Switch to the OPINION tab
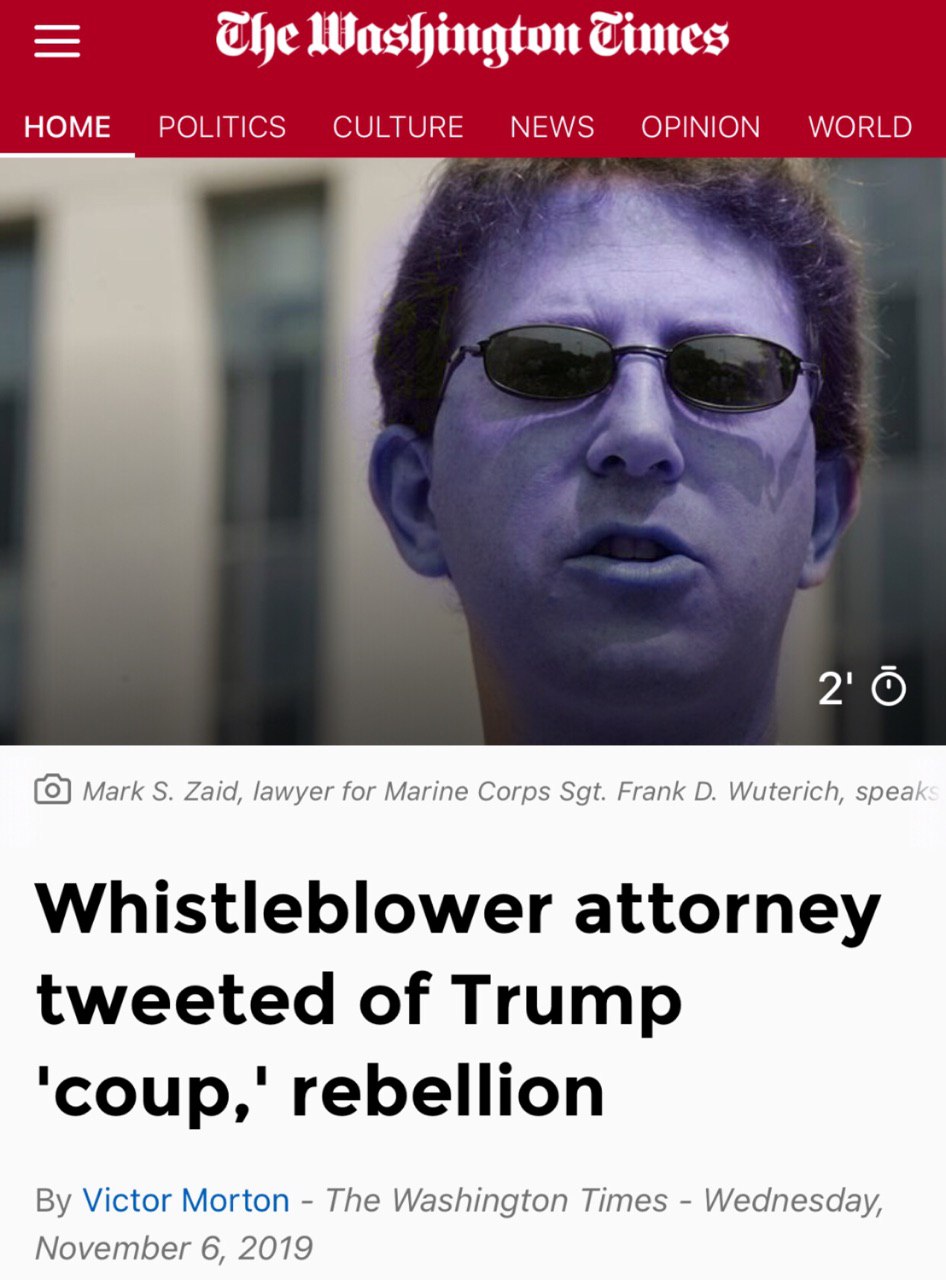The width and height of the screenshot is (946, 1280). (701, 127)
